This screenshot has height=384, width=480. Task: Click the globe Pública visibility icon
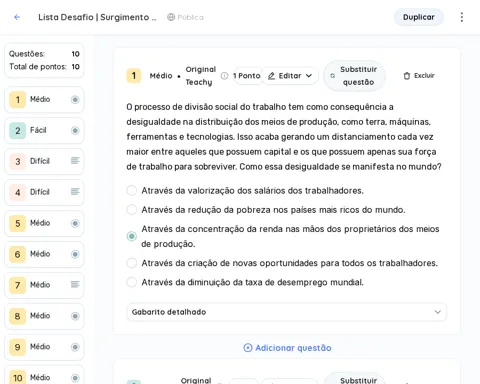click(171, 17)
